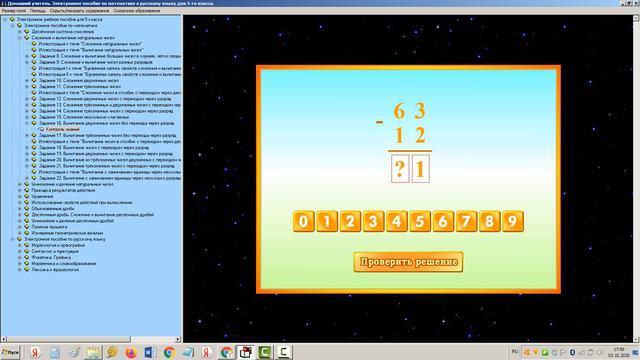The height and width of the screenshot is (360, 640).
Task: Select 'Измерение геометрических величин' tree item
Action: coord(67,233)
